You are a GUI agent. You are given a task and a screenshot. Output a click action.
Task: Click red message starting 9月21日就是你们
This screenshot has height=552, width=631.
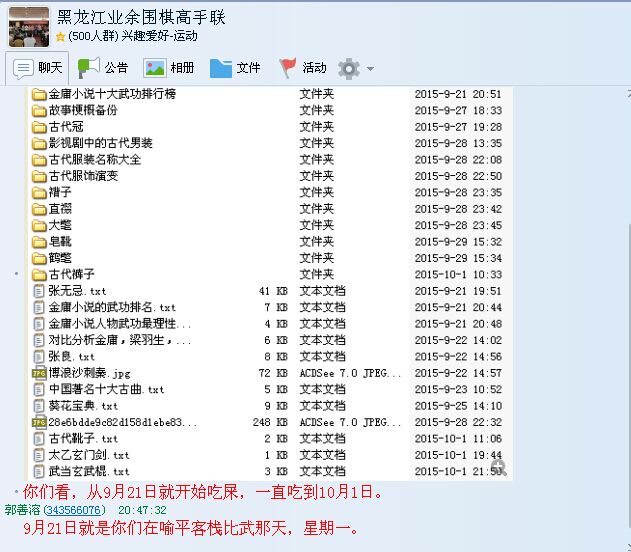(x=191, y=528)
